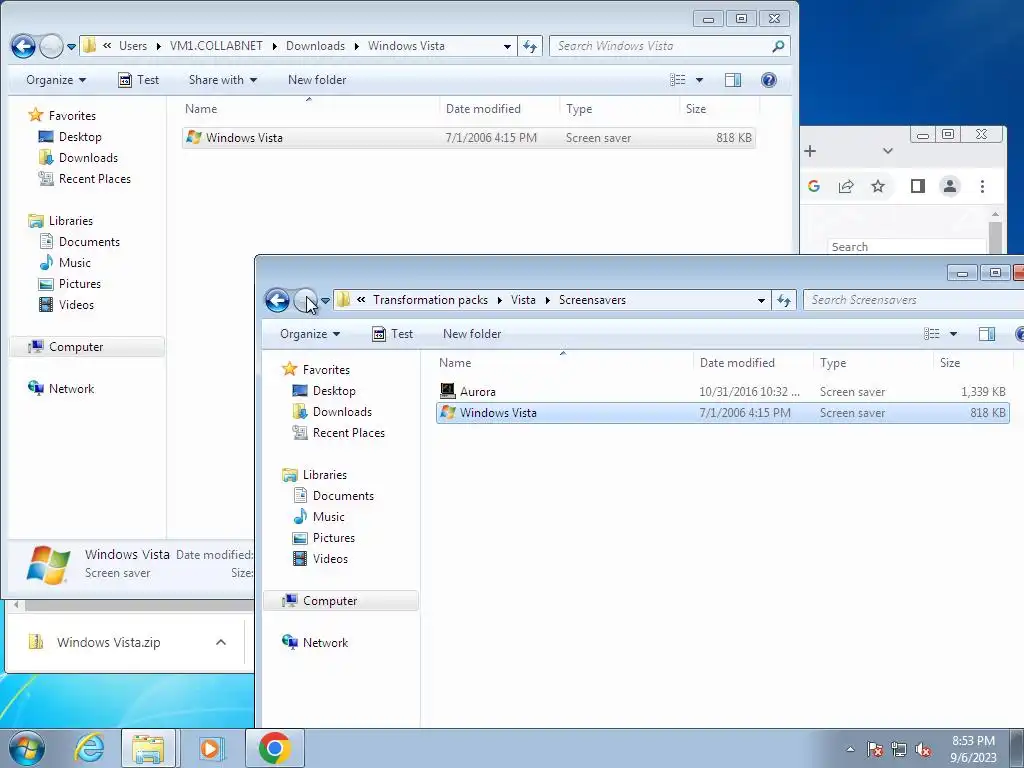The image size is (1024, 768).
Task: Open Chrome profile avatar menu
Action: (x=950, y=186)
